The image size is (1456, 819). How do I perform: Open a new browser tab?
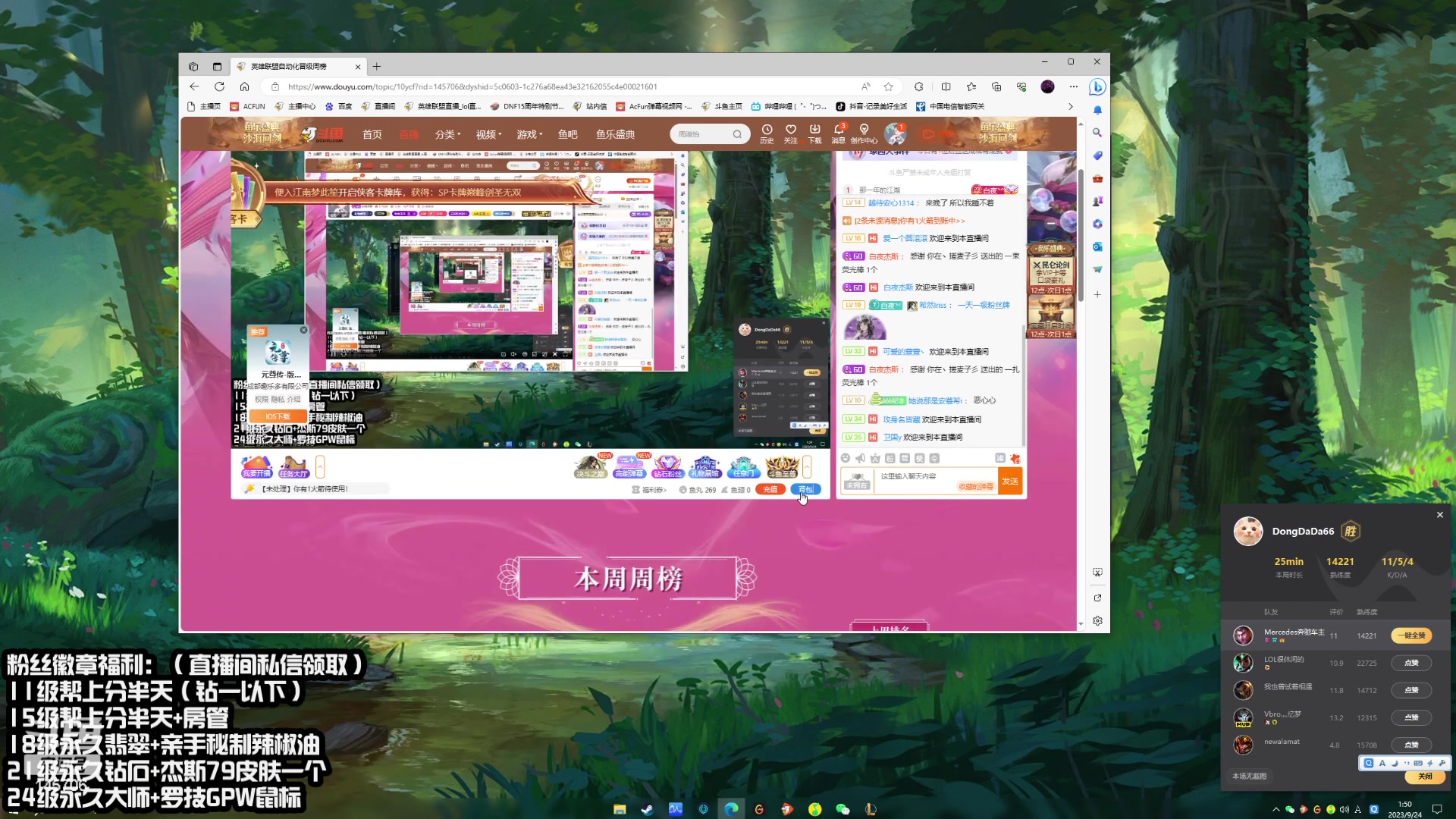coord(377,66)
